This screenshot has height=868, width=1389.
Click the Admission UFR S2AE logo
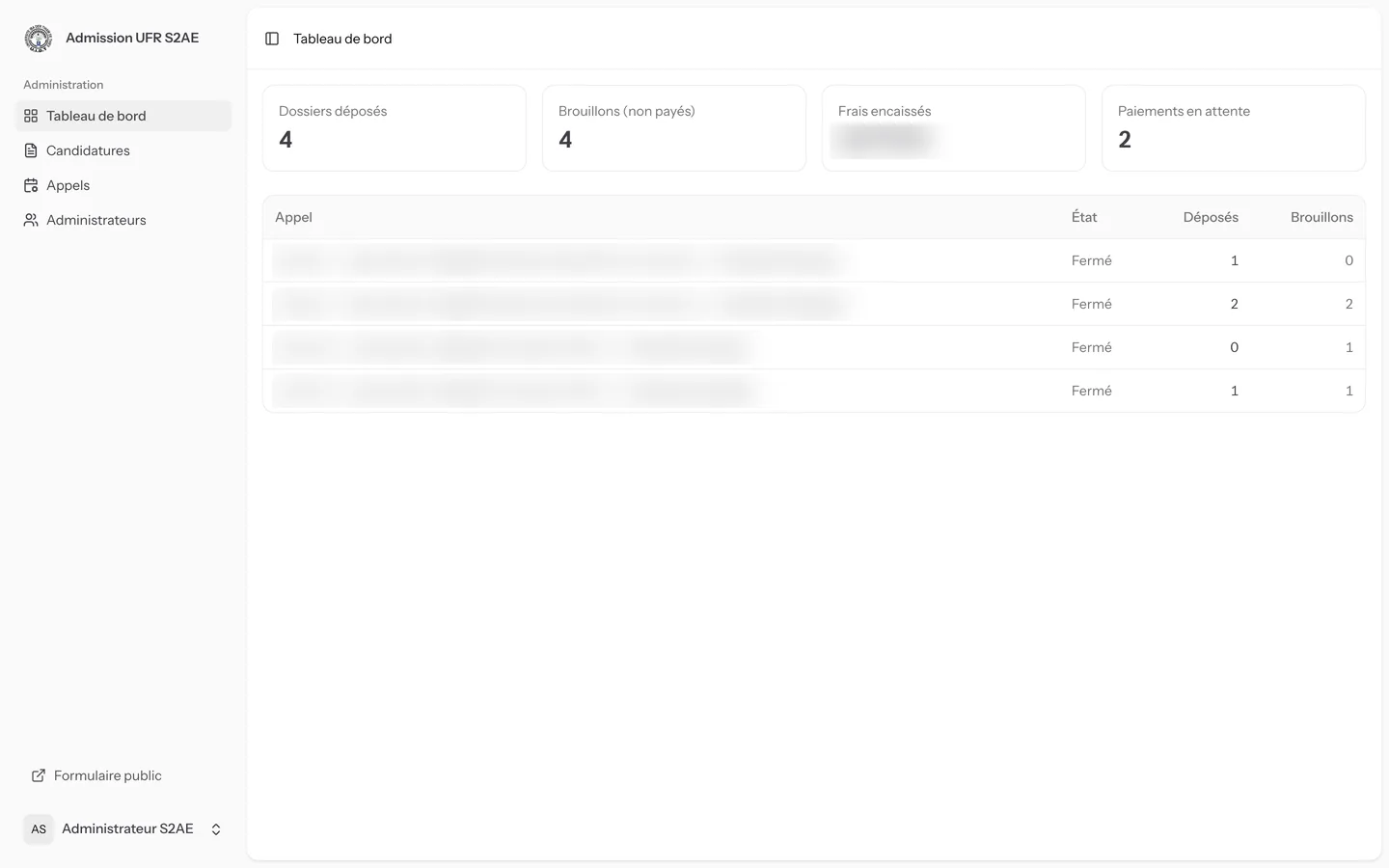39,39
